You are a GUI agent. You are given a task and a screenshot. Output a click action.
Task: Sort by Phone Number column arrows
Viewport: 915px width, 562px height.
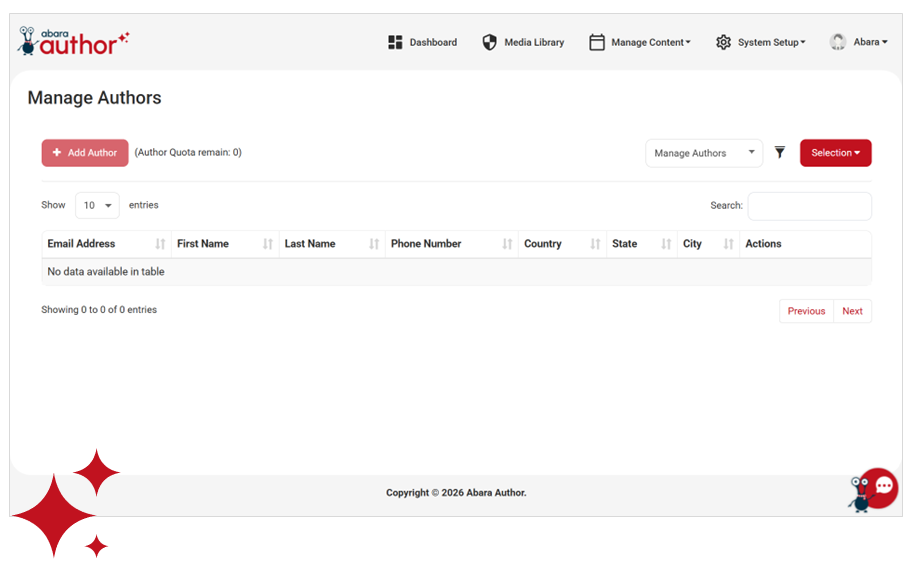(x=507, y=244)
